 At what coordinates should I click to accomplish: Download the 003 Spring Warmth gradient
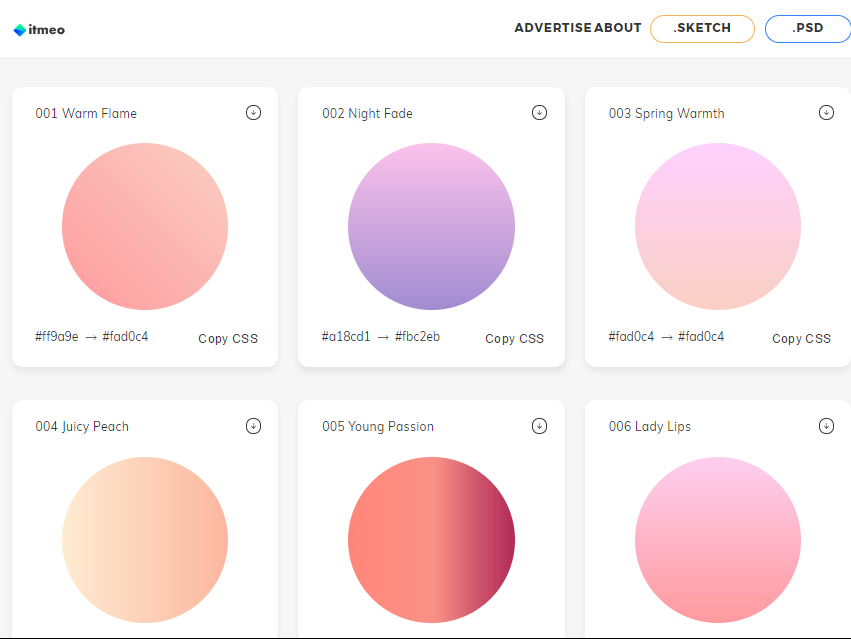click(x=826, y=112)
